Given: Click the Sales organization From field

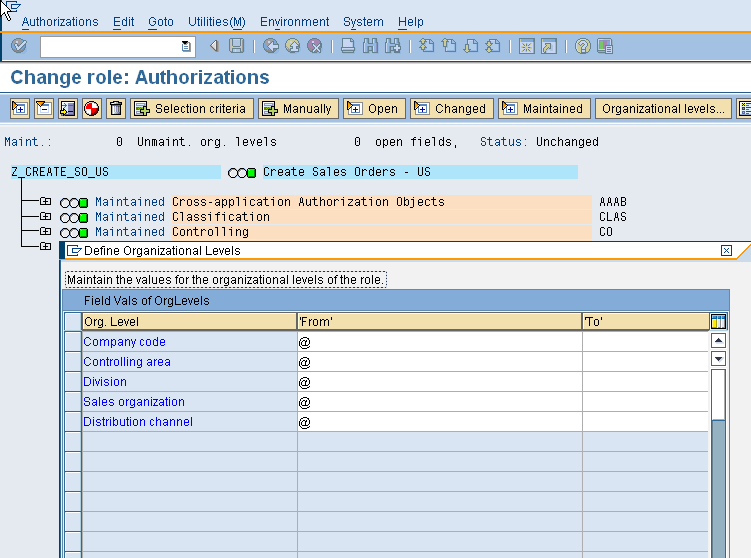Looking at the screenshot, I should coord(440,402).
